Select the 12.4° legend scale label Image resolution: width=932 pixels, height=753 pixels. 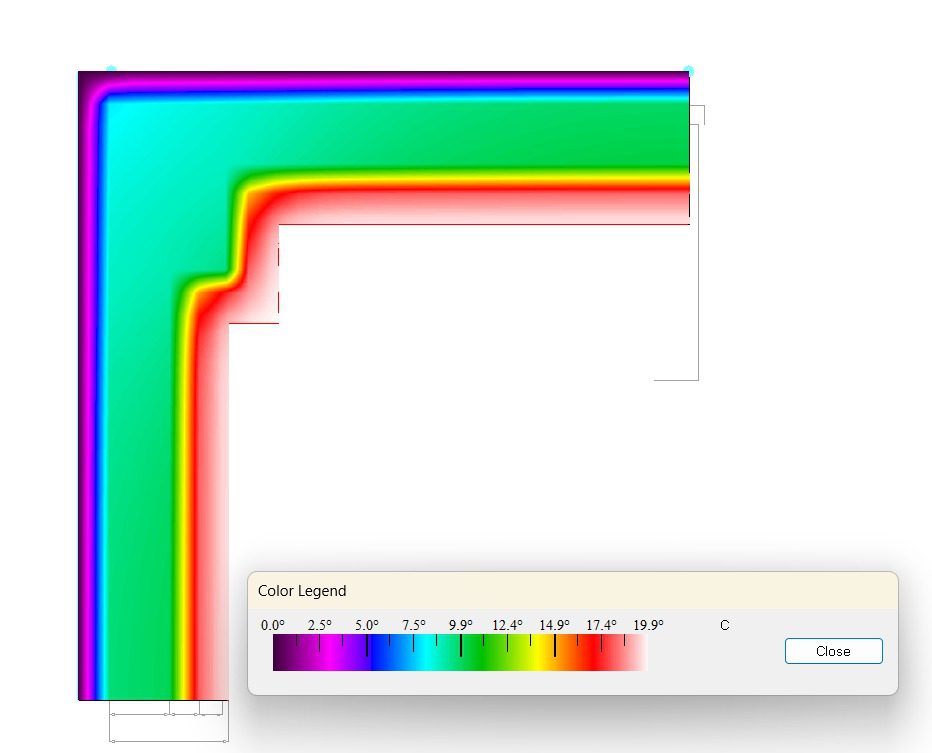507,625
